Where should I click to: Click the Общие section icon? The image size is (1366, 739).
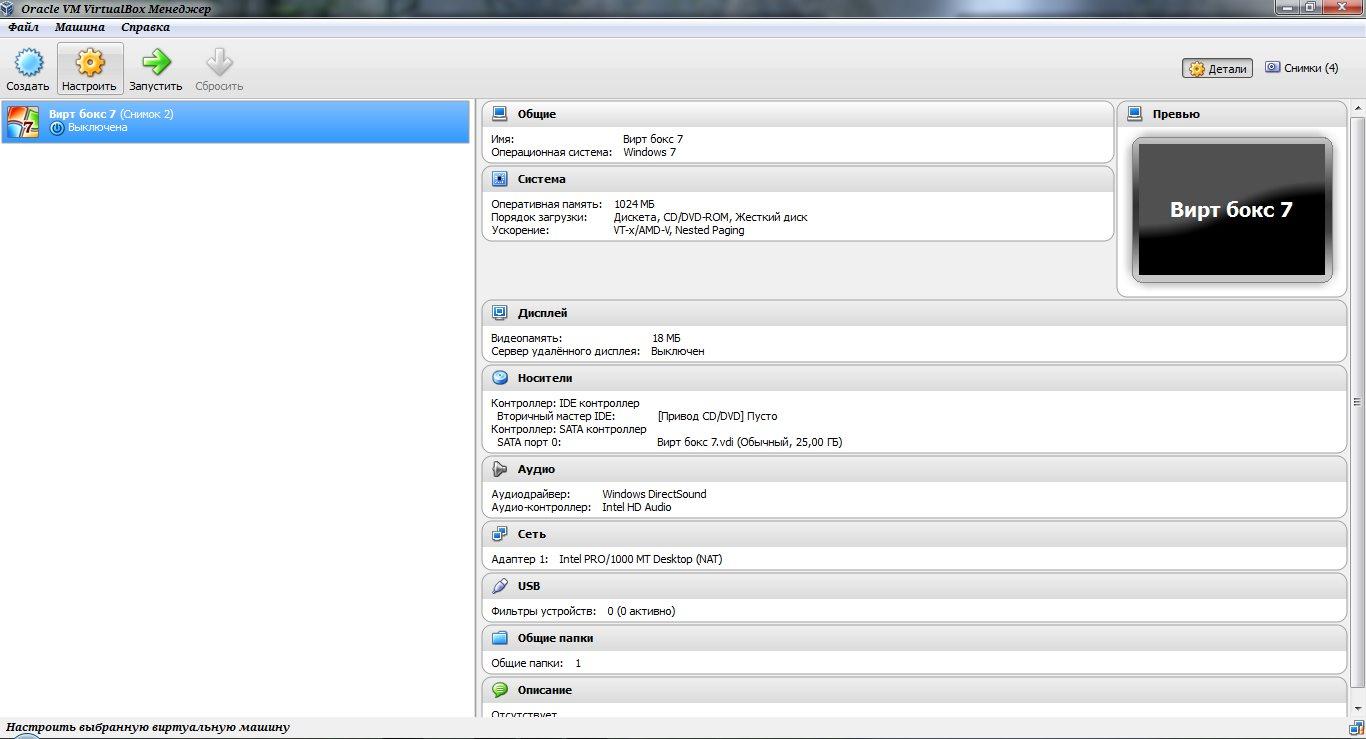(500, 114)
